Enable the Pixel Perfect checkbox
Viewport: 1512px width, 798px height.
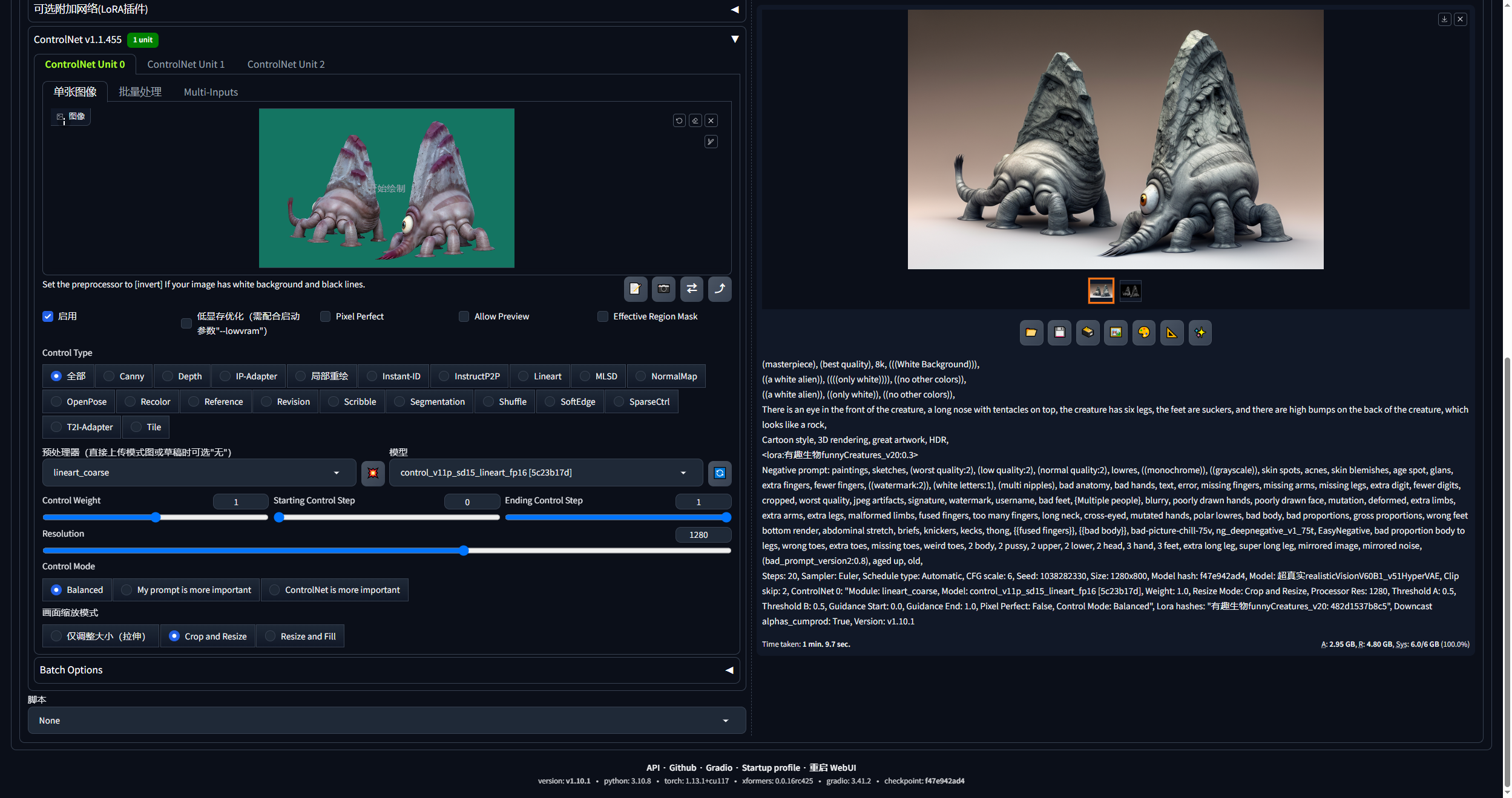pyautogui.click(x=326, y=316)
